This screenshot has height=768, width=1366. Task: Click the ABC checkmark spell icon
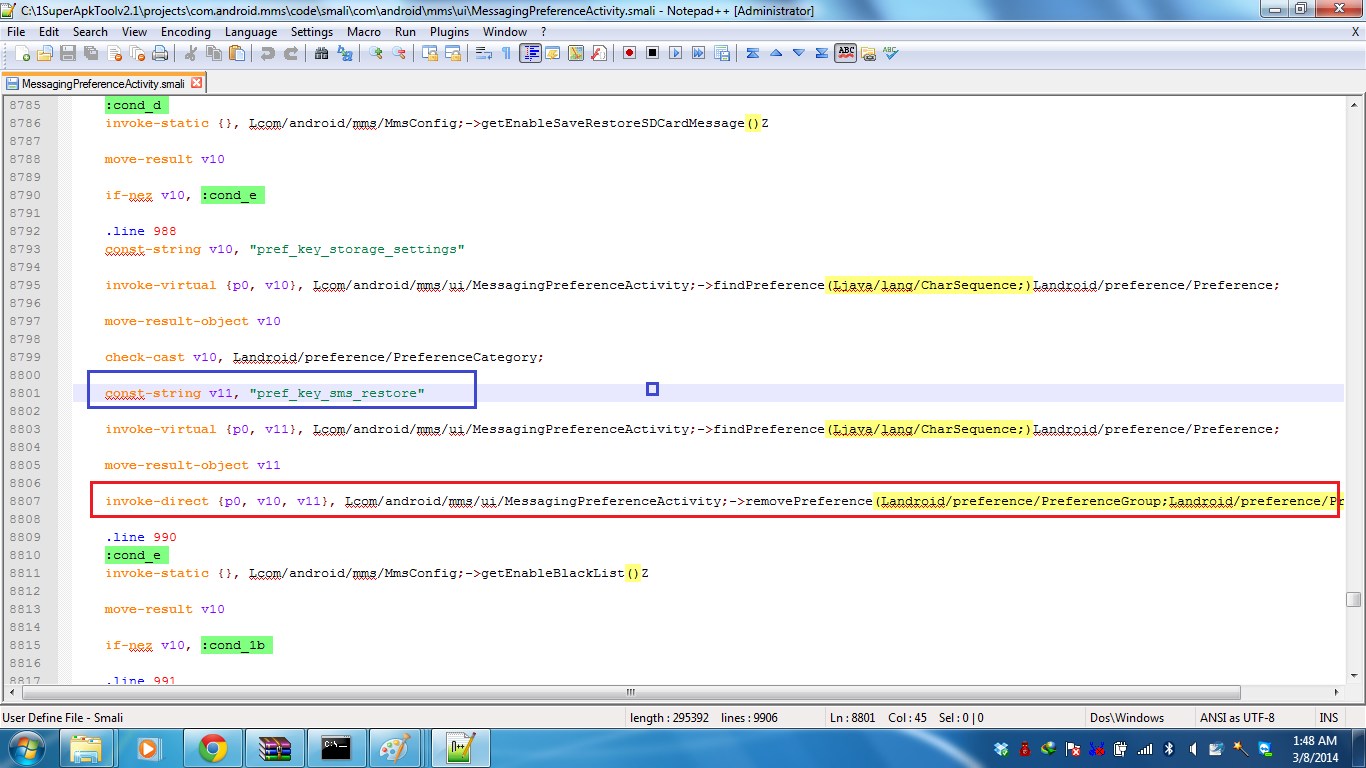[x=891, y=53]
